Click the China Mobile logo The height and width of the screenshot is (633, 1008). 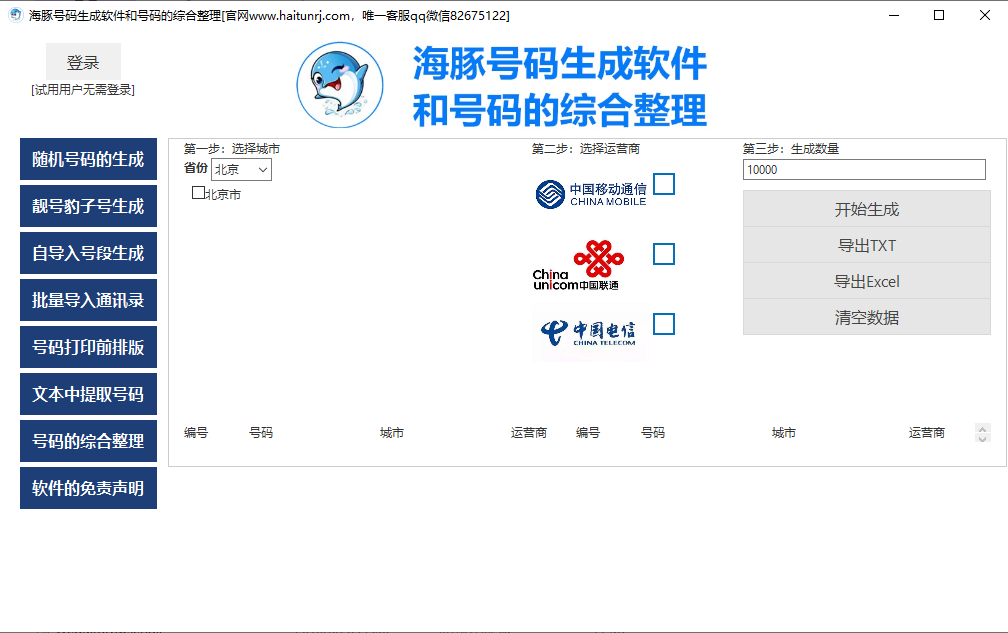pos(590,194)
